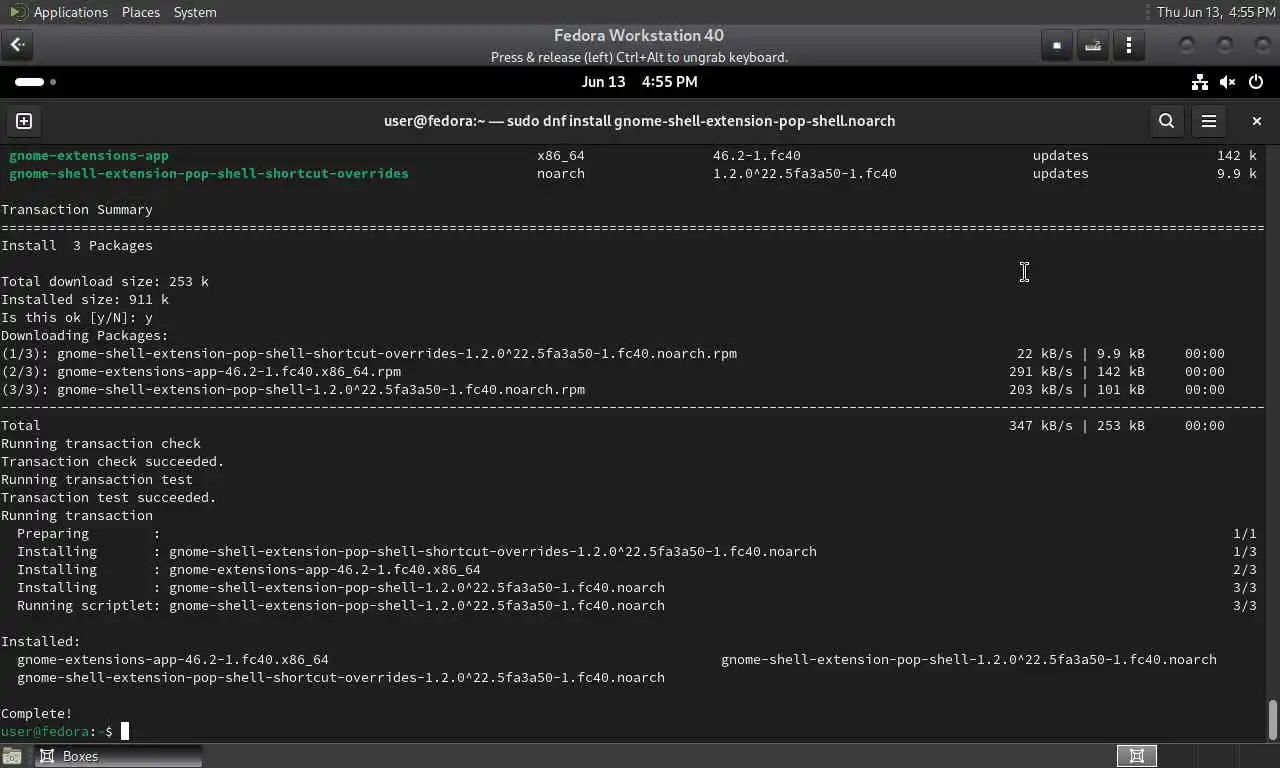The image size is (1280, 768).
Task: Click the green gnome-extensions-app package name
Action: 89,155
